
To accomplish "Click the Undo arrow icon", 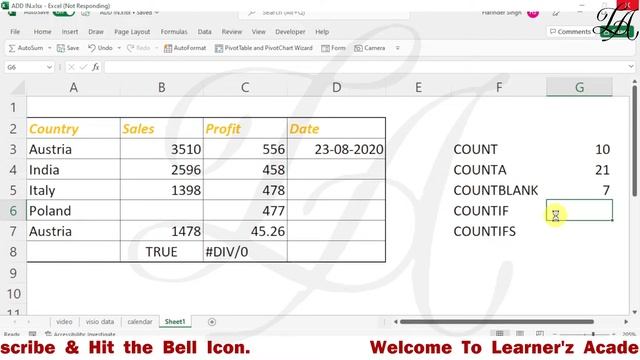I will (x=91, y=48).
